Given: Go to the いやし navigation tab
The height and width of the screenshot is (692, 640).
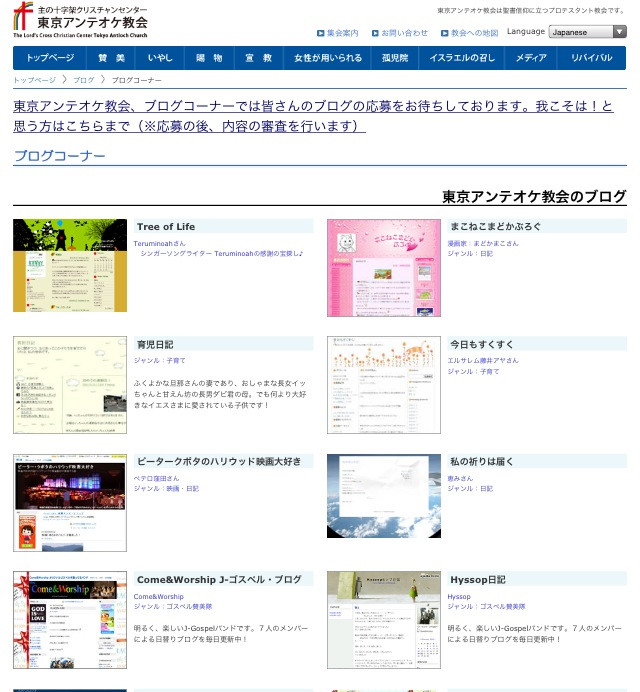Looking at the screenshot, I should click(x=160, y=58).
